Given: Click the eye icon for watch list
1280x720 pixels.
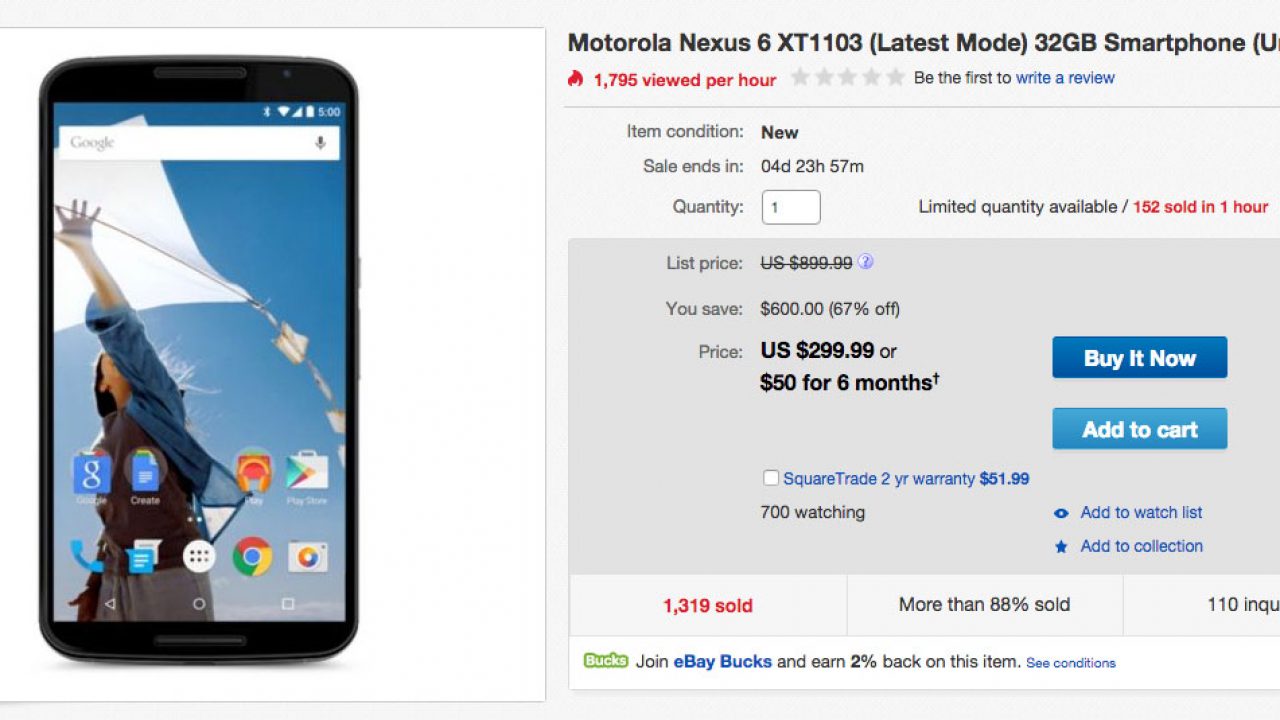Looking at the screenshot, I should pos(1061,513).
